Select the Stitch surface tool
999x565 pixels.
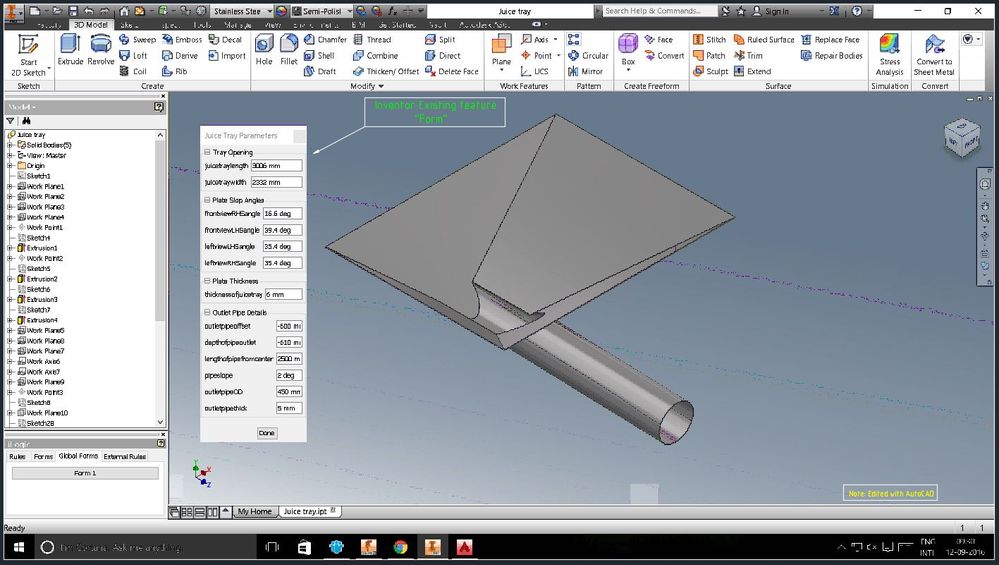[710, 39]
